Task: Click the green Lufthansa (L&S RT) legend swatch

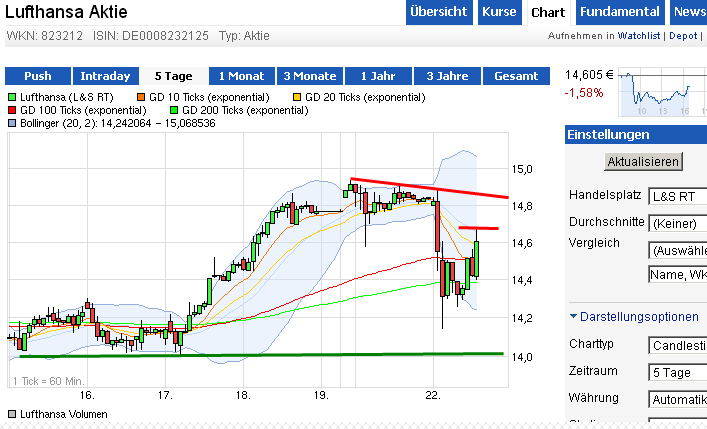Action: (12, 97)
